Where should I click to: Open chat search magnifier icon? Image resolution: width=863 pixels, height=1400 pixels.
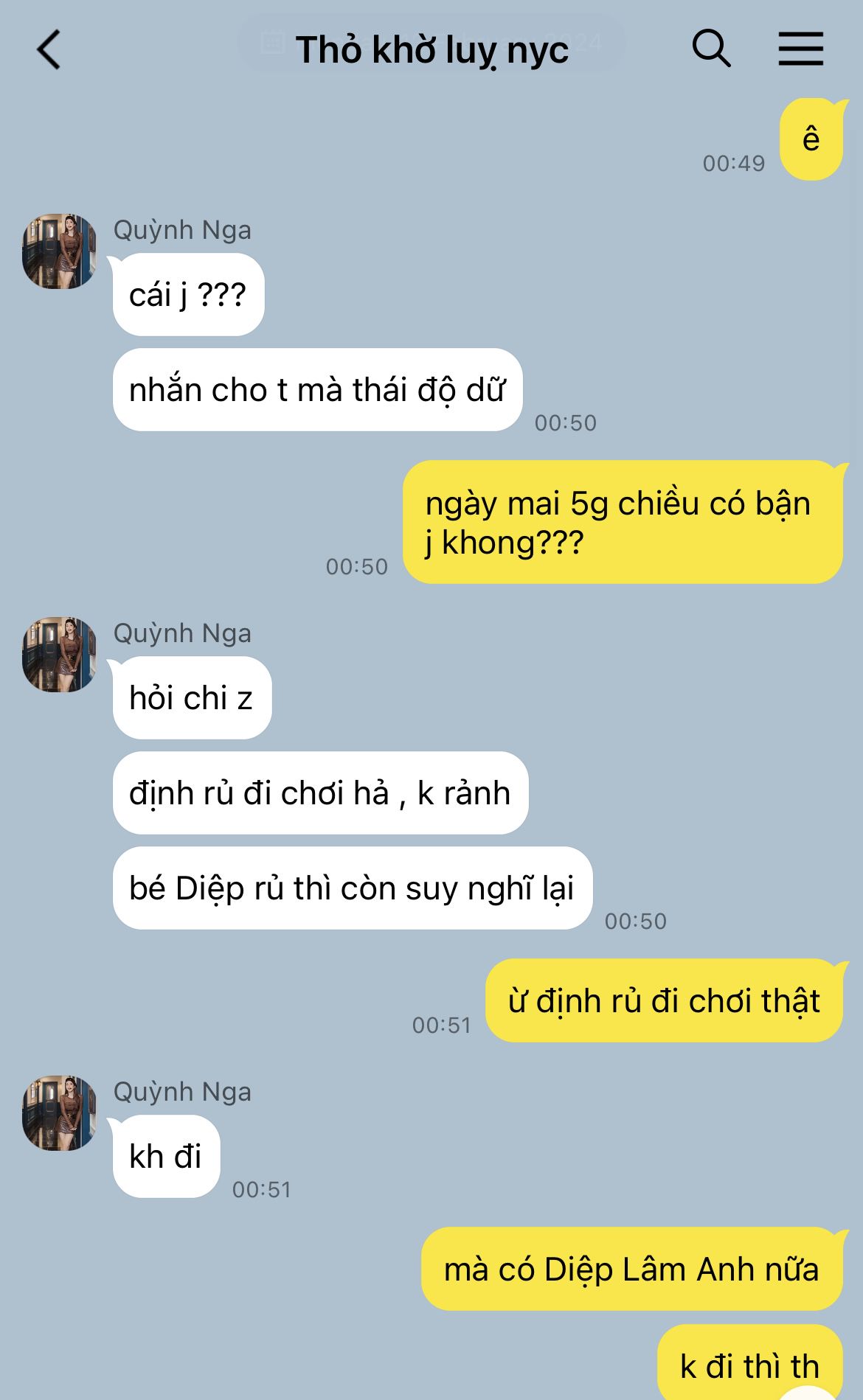711,49
